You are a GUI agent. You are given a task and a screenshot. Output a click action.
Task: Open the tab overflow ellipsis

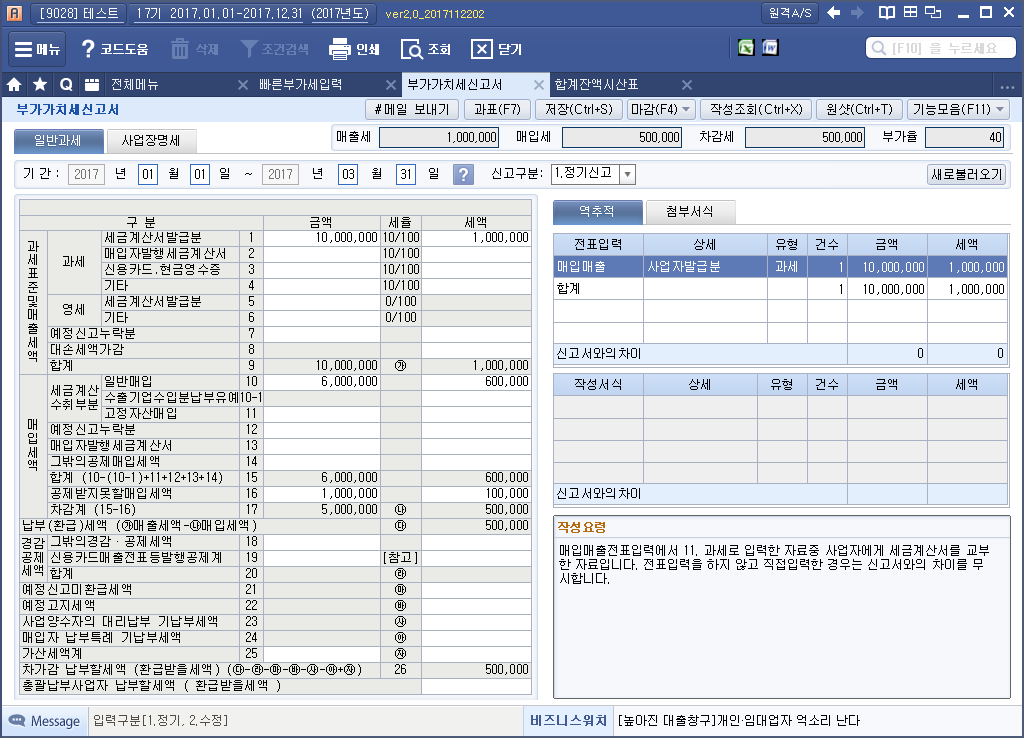[1007, 86]
